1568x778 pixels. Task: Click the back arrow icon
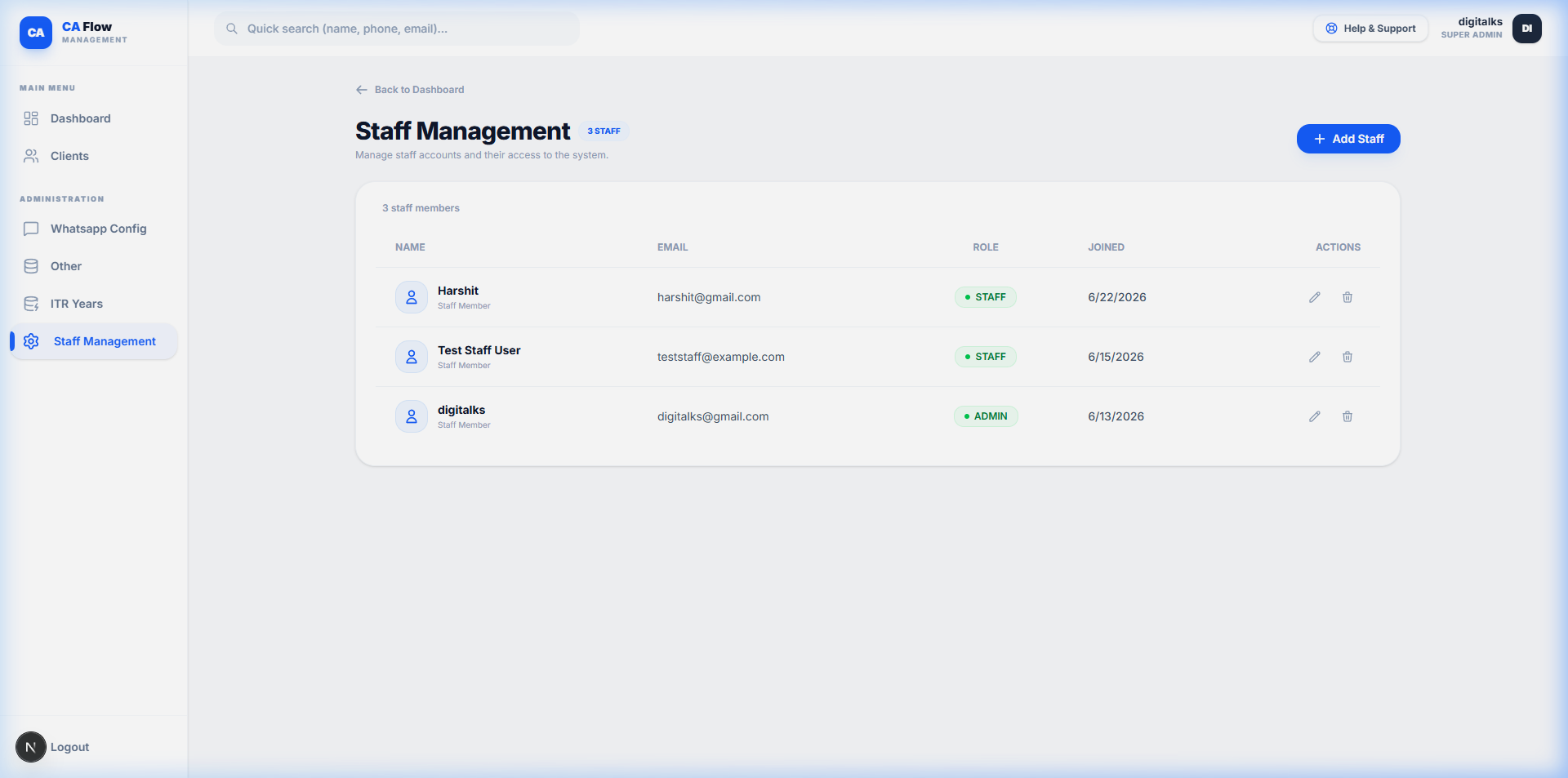click(x=362, y=90)
